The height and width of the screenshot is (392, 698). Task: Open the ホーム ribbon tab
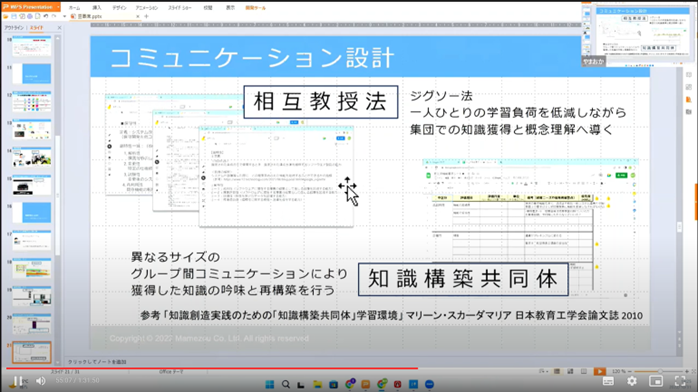[x=75, y=8]
